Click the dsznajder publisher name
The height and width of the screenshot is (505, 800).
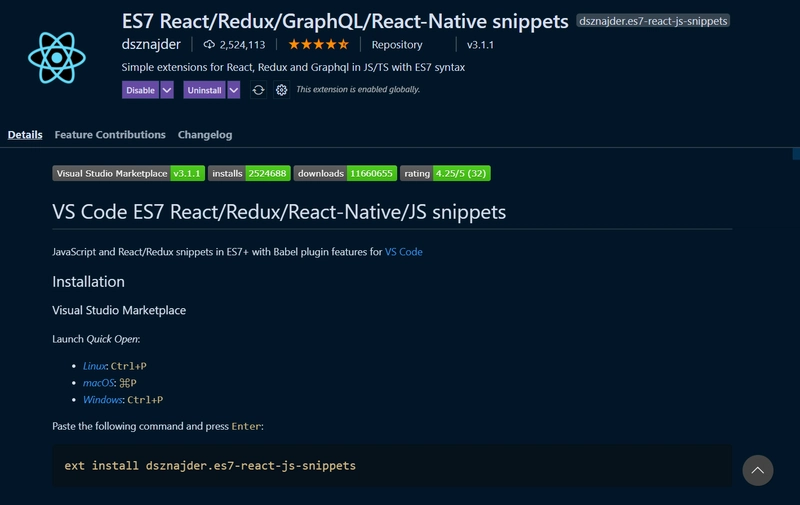(x=151, y=44)
